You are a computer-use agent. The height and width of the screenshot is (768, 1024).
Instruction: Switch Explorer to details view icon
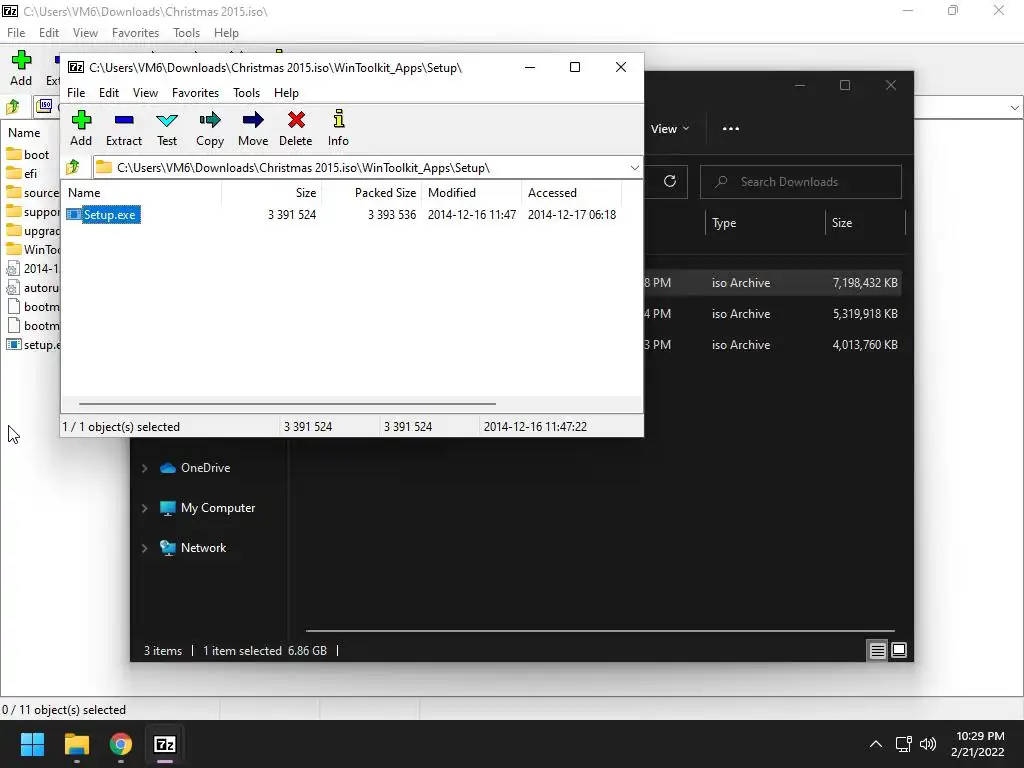coord(877,650)
